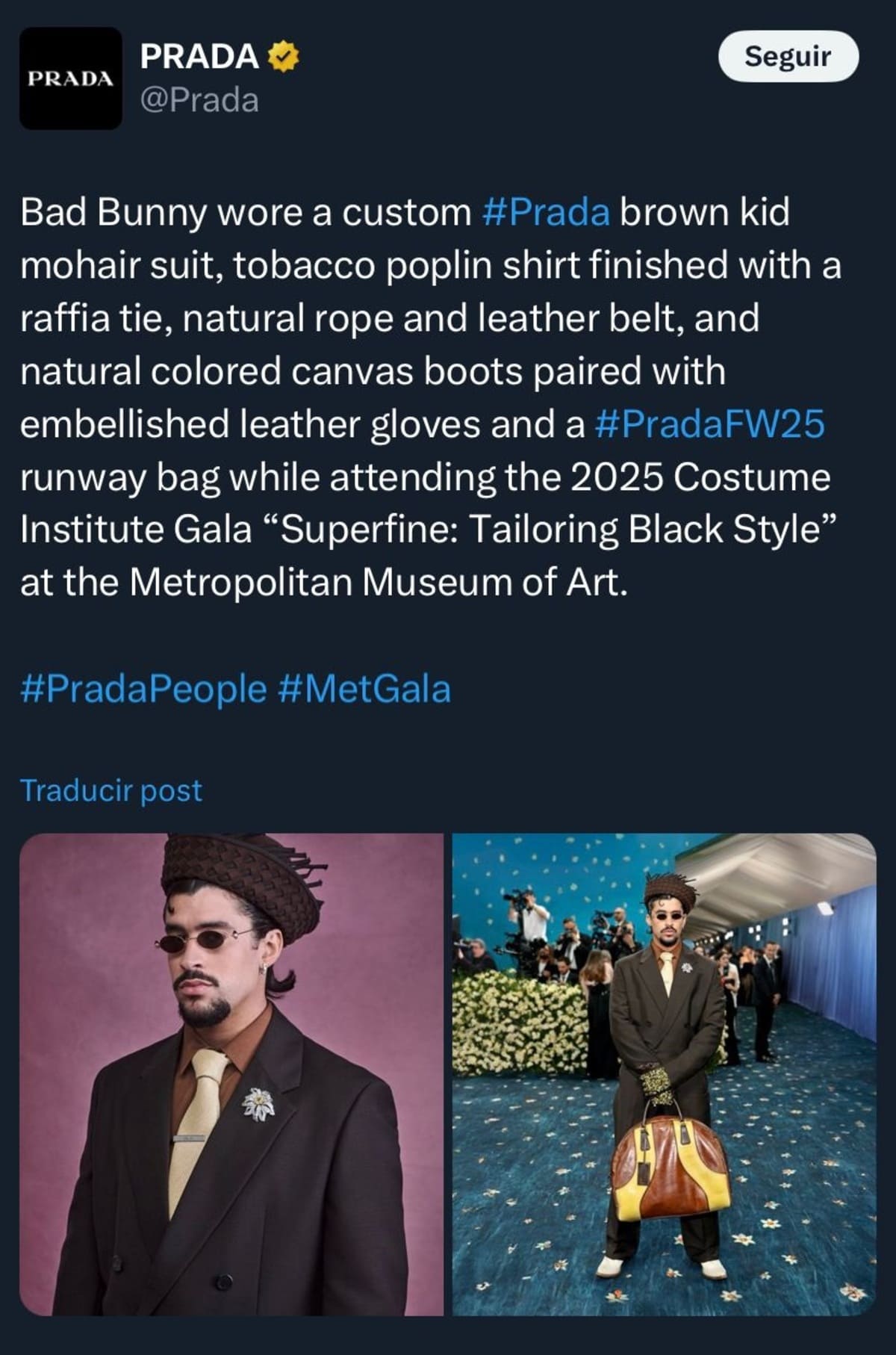
Task: Click the gold verified badge
Action: point(284,57)
